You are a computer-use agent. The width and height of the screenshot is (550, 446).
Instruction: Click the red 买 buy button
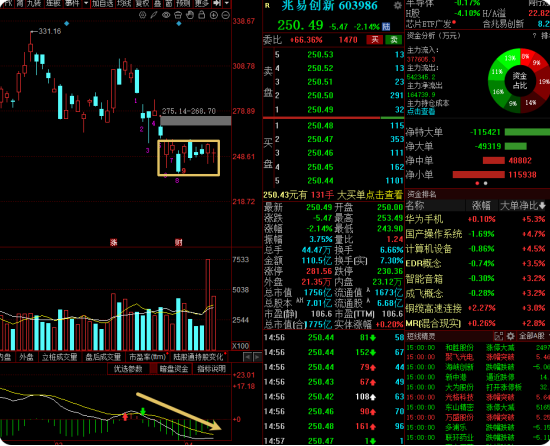click(375, 40)
